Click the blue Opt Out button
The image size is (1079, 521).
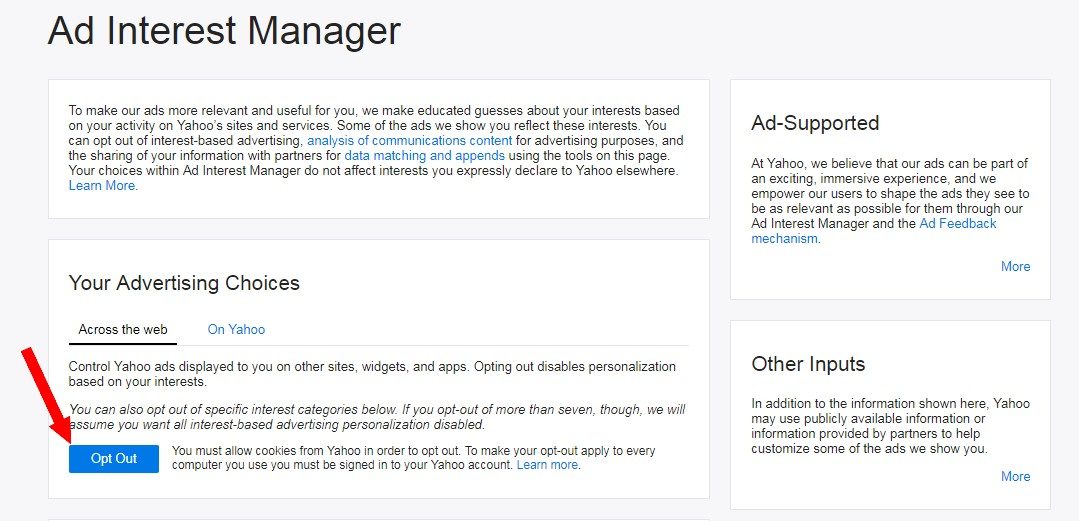114,458
